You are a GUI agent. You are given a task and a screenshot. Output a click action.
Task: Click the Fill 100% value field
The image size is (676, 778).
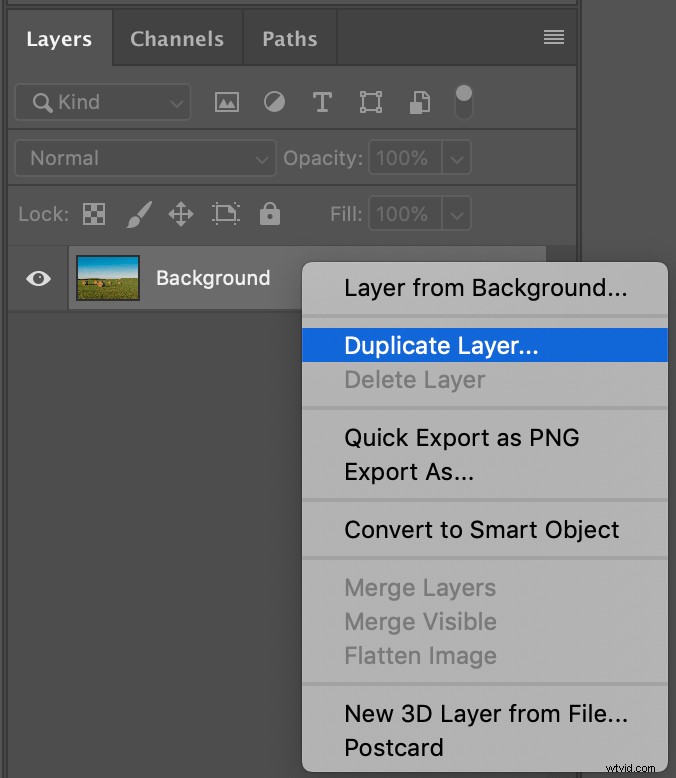point(405,214)
